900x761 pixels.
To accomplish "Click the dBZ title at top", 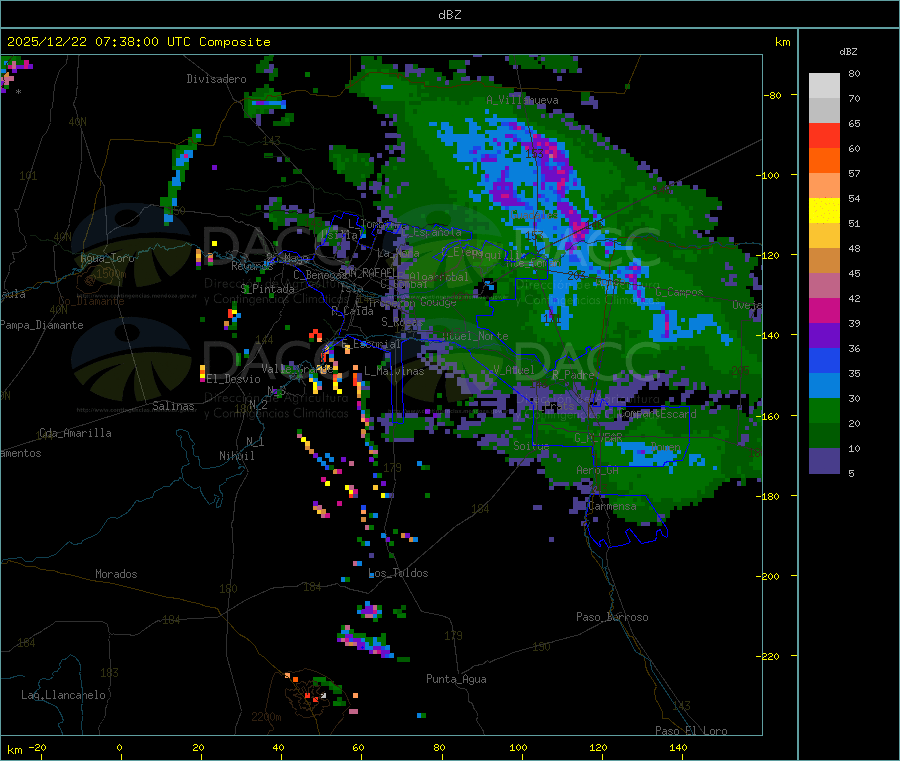I will click(449, 15).
